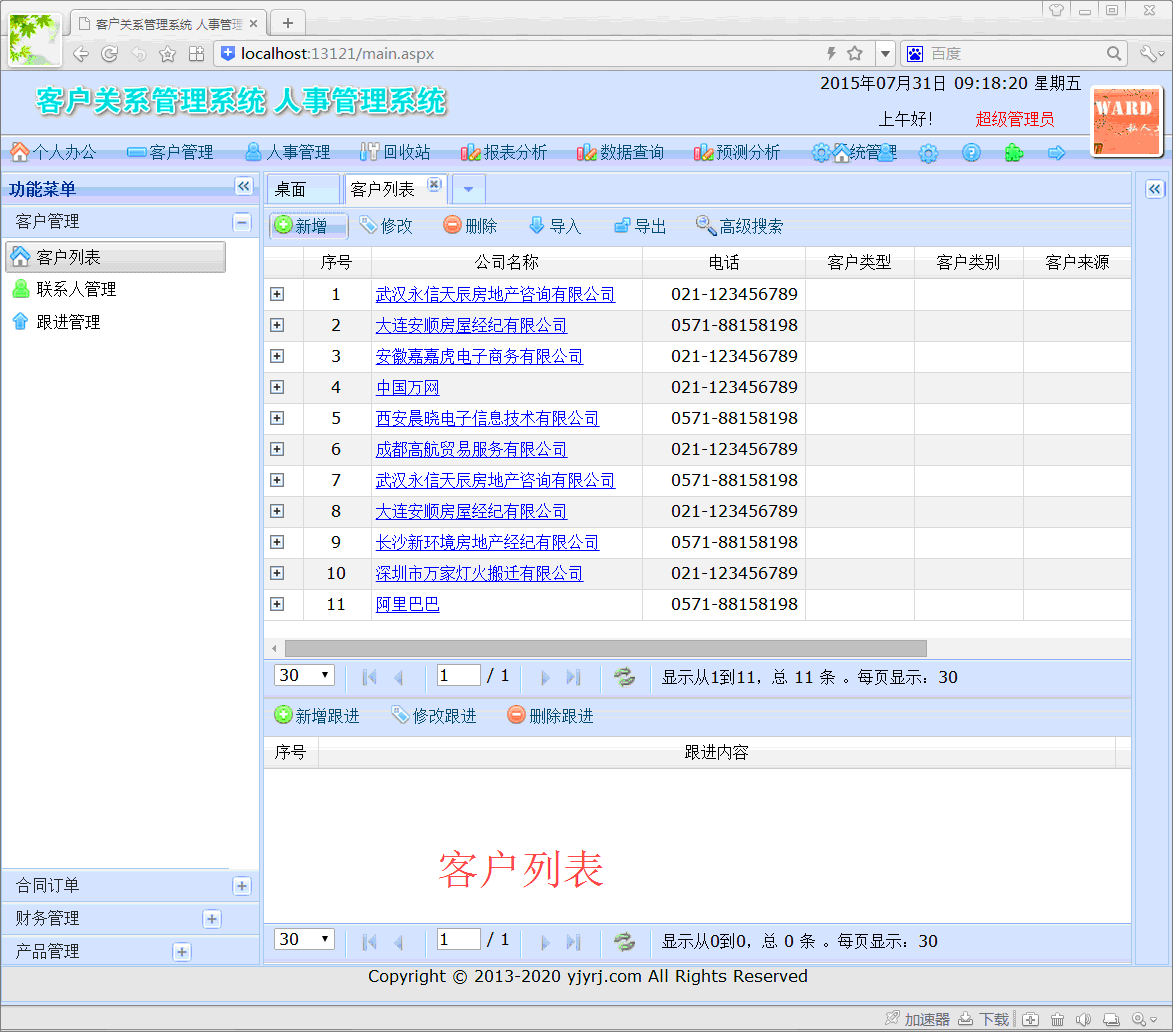
Task: Open the page size dropdown in customer grid
Action: click(x=304, y=676)
